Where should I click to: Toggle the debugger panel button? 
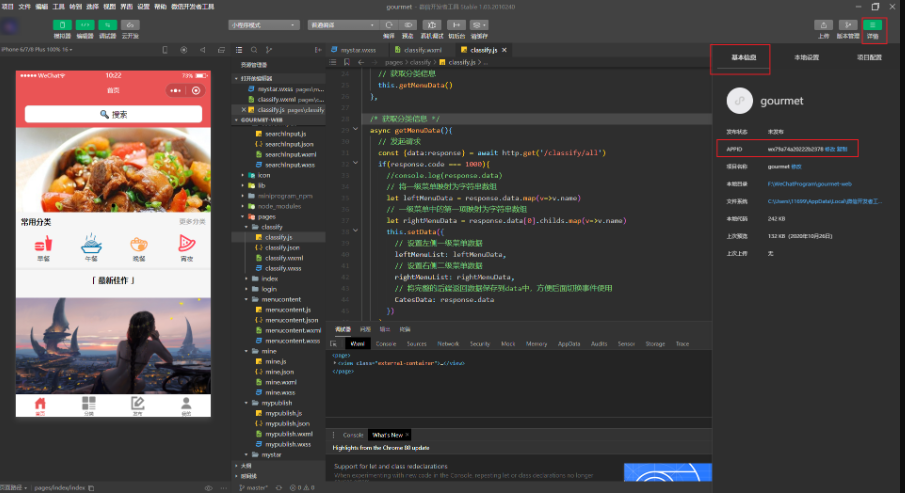[108, 24]
